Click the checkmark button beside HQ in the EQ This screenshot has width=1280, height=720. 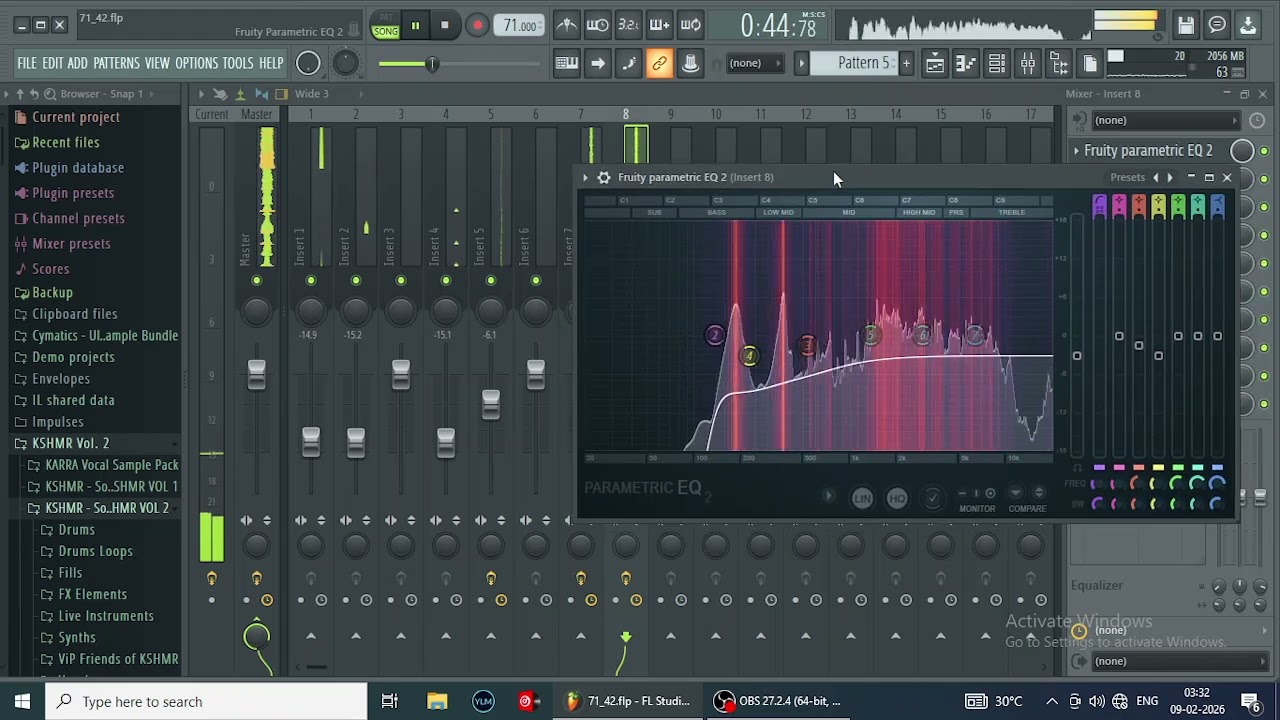coord(933,498)
